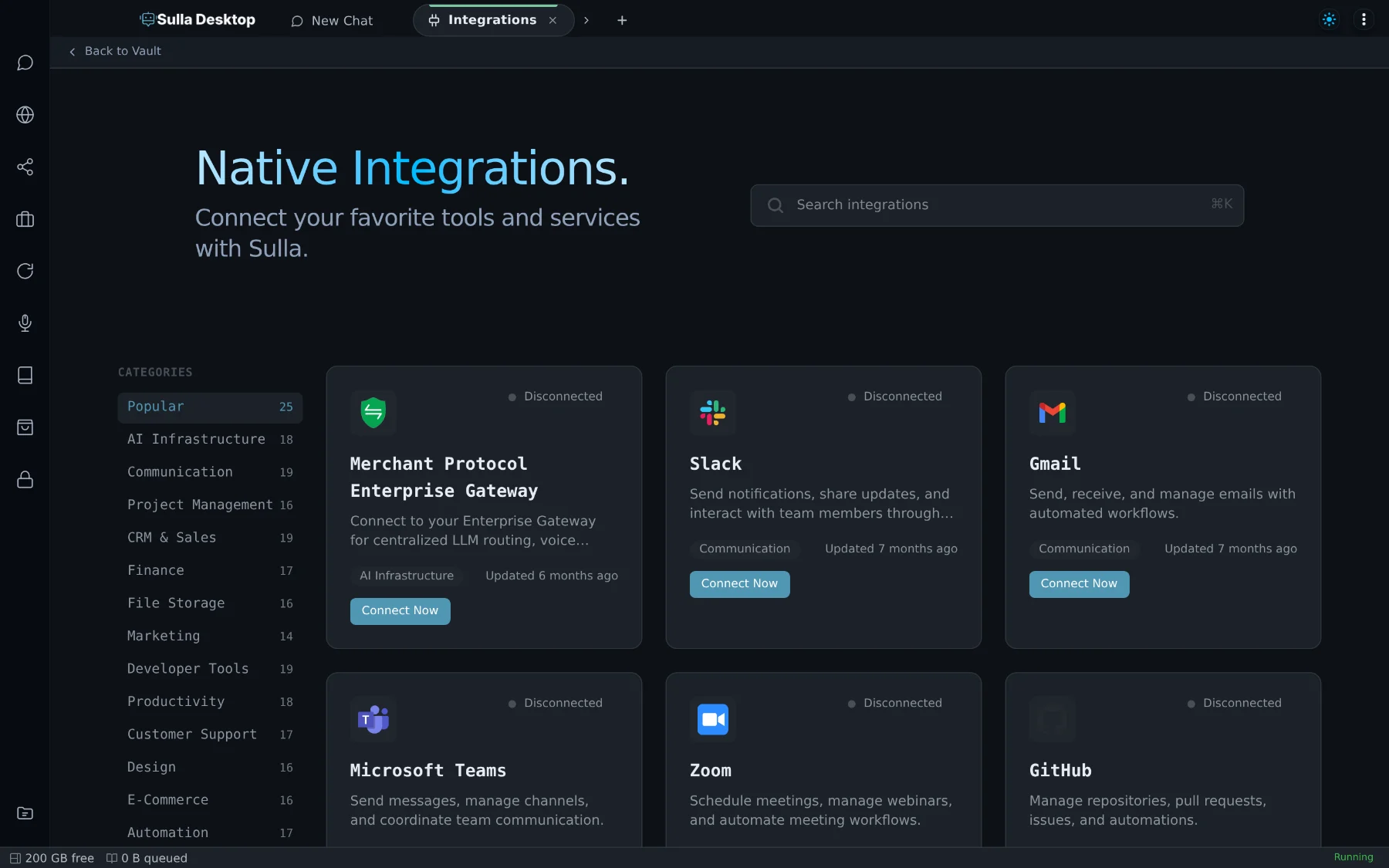1389x868 pixels.
Task: Click the 200 GB free status item
Action: pos(52,858)
